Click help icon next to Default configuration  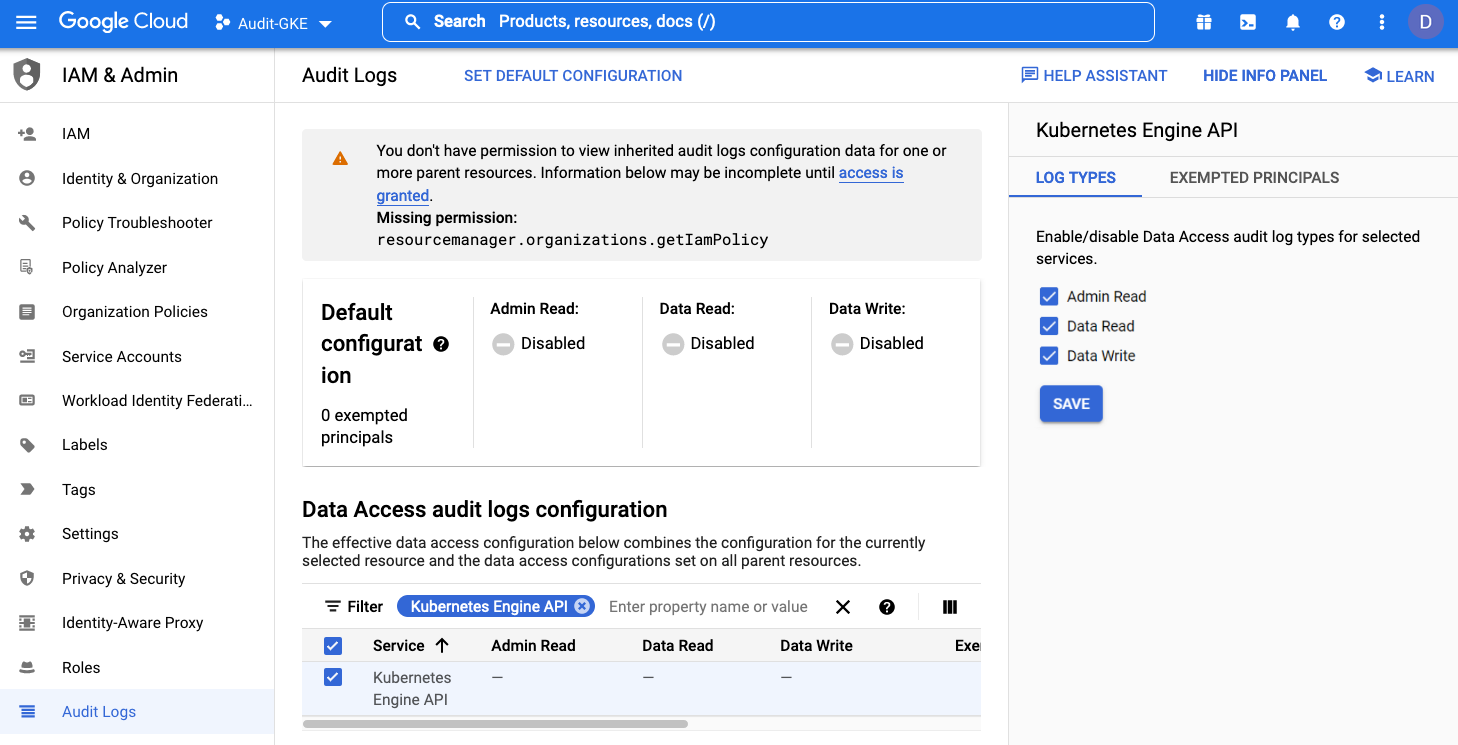(x=441, y=344)
